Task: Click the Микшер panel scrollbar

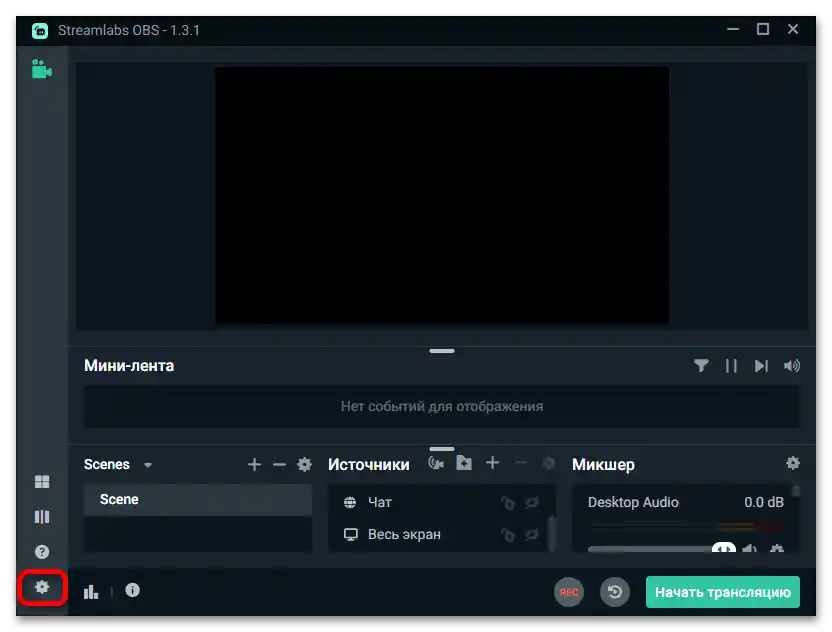Action: [x=795, y=490]
